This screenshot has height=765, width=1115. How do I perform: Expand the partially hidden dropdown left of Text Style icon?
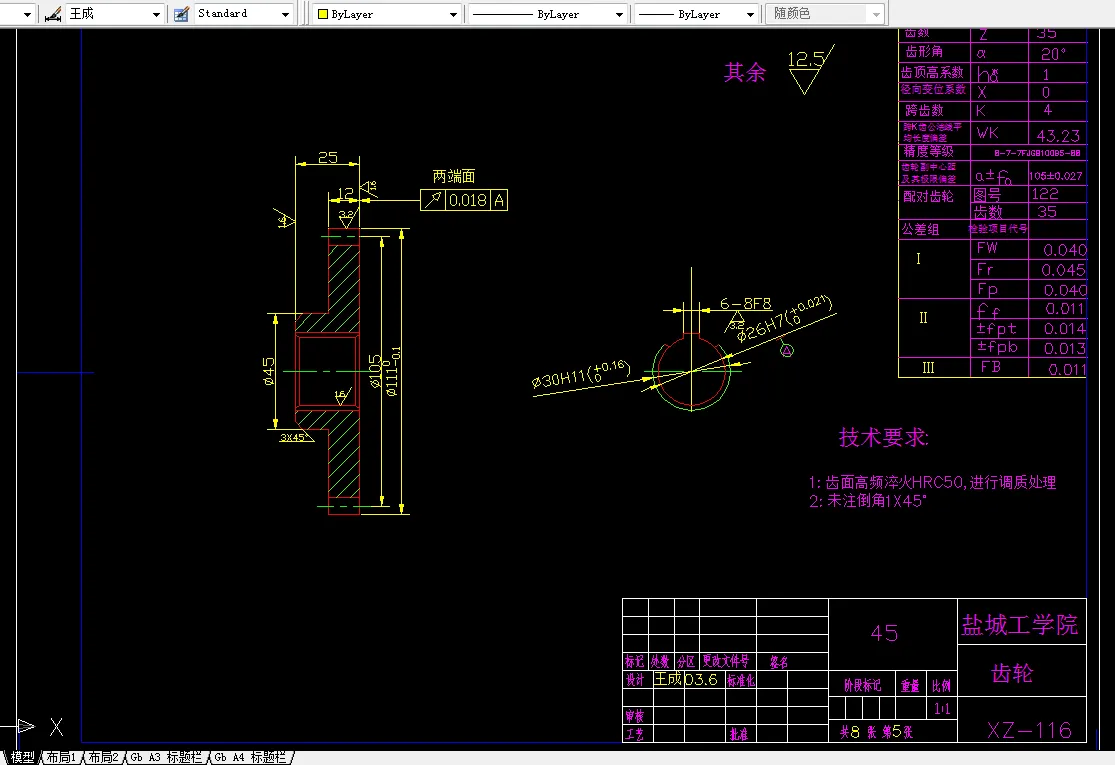(27, 14)
